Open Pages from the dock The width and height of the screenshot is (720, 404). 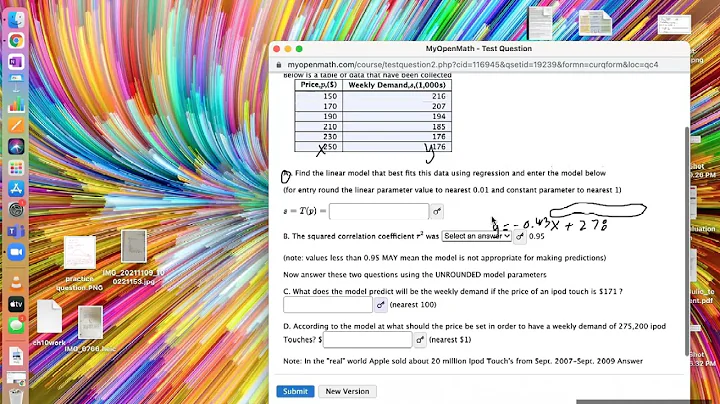16,125
